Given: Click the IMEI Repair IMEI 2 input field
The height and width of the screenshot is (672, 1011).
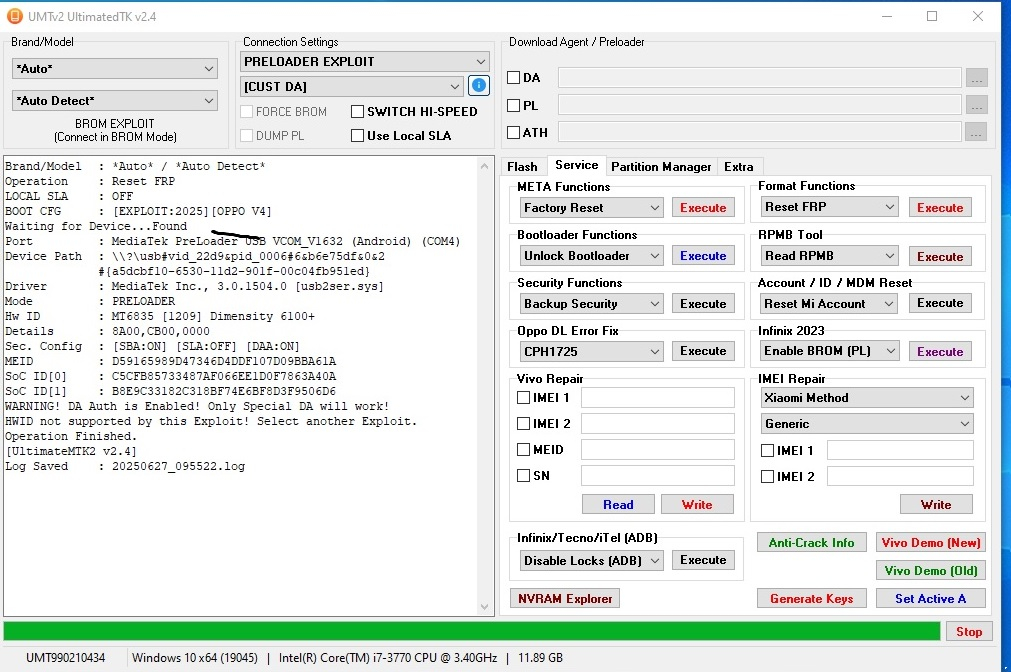Looking at the screenshot, I should [x=900, y=477].
